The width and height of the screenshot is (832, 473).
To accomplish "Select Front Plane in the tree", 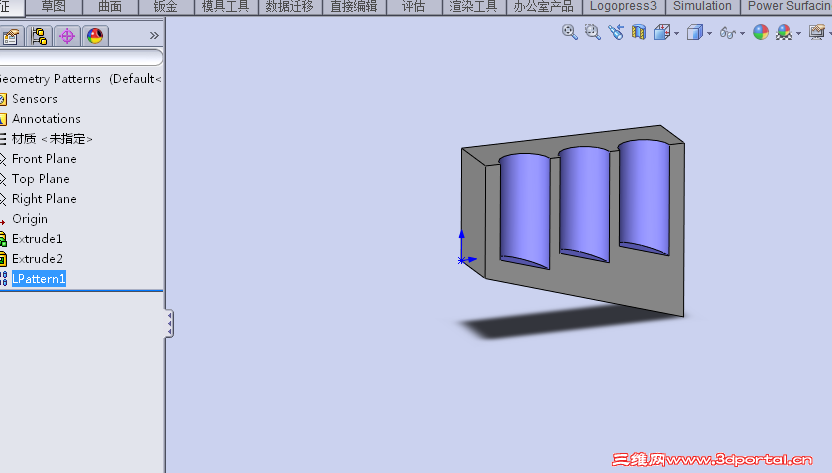I will tap(44, 159).
